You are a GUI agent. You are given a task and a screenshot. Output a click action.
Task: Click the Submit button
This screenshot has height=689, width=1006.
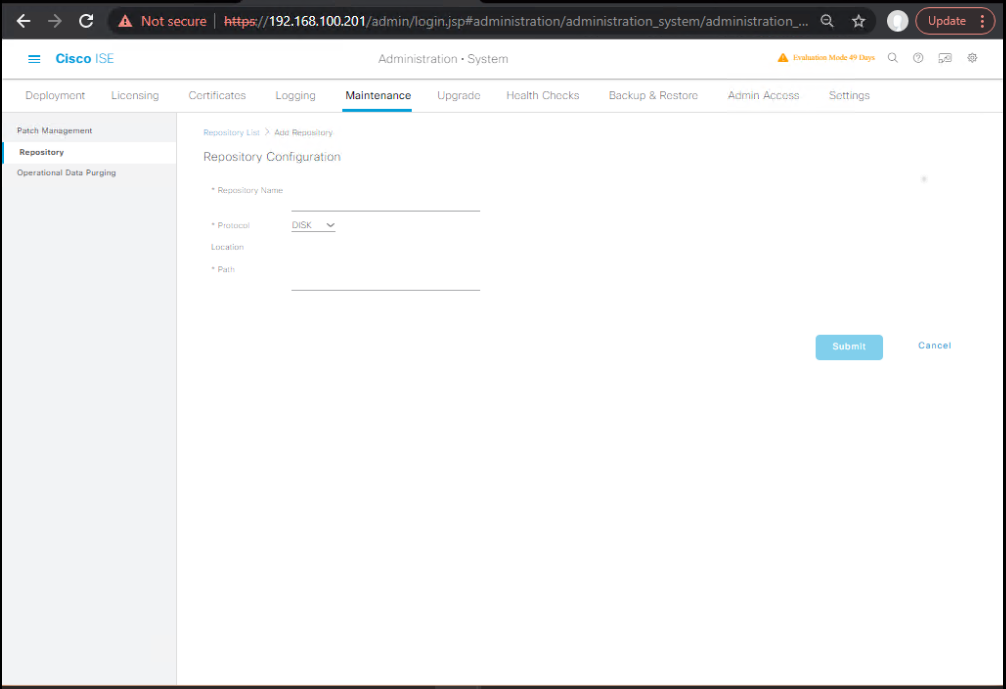(849, 347)
